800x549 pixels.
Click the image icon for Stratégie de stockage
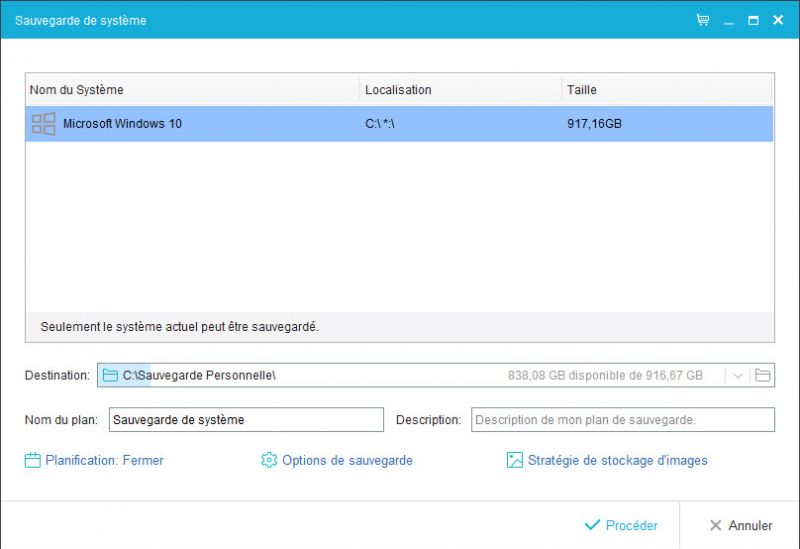tap(514, 460)
